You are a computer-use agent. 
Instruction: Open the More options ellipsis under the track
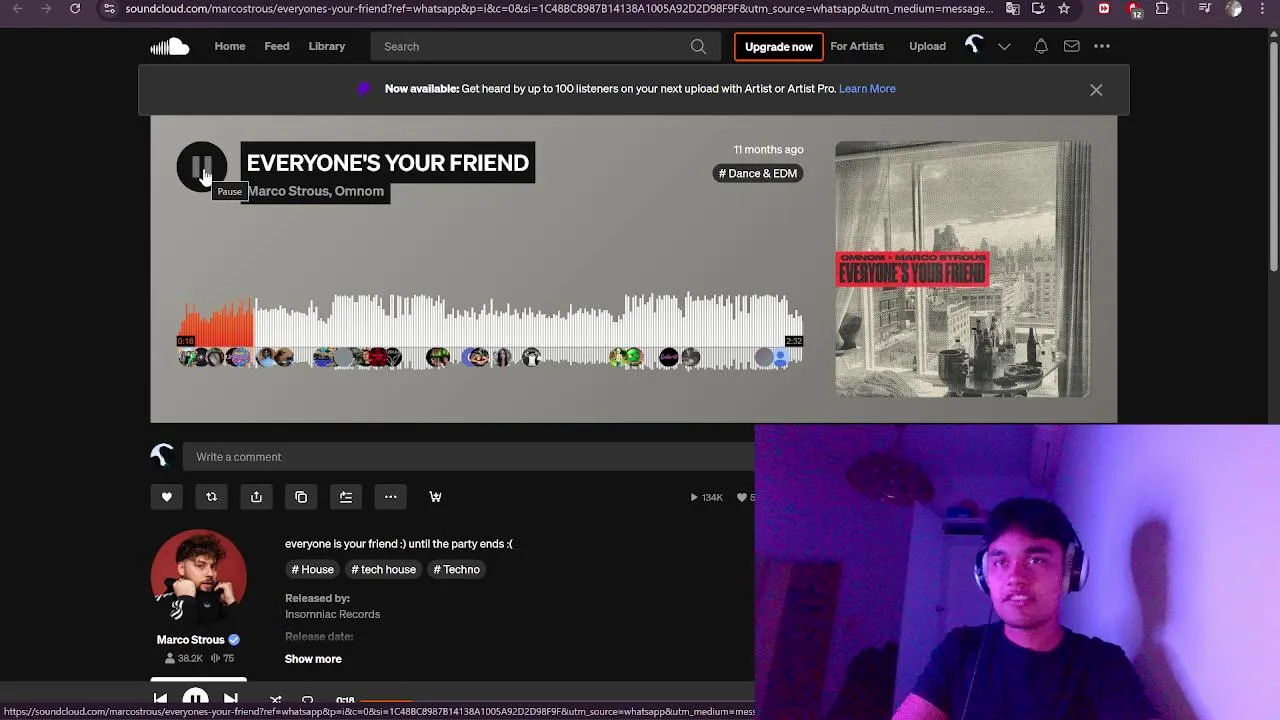391,497
